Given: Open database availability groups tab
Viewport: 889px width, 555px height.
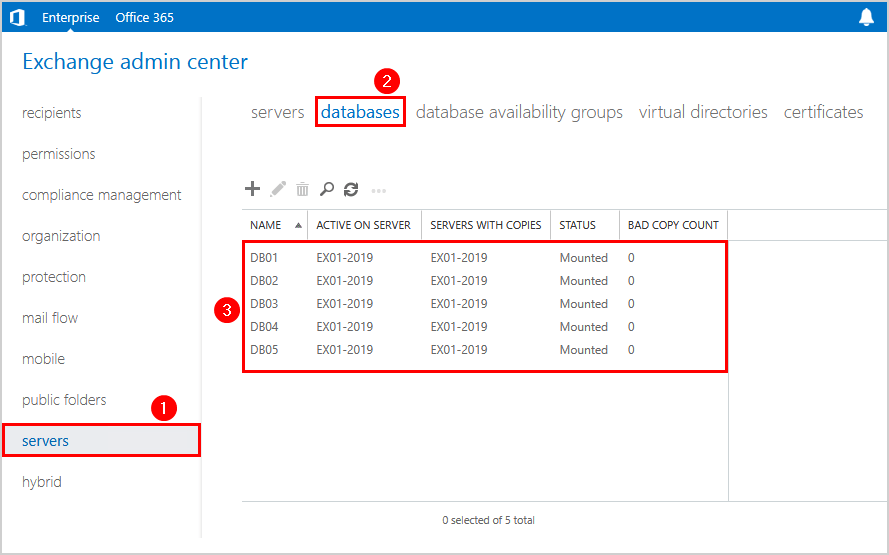Looking at the screenshot, I should click(519, 112).
